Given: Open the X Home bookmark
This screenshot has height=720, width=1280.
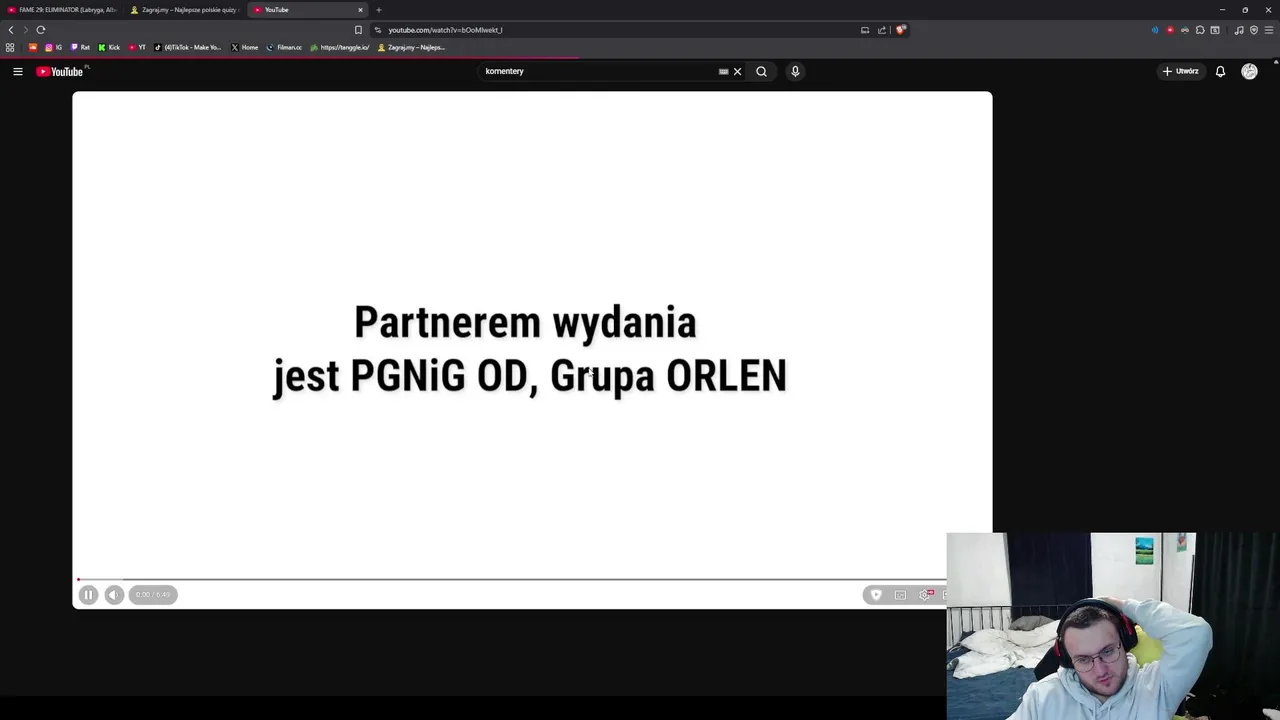Looking at the screenshot, I should [x=244, y=47].
